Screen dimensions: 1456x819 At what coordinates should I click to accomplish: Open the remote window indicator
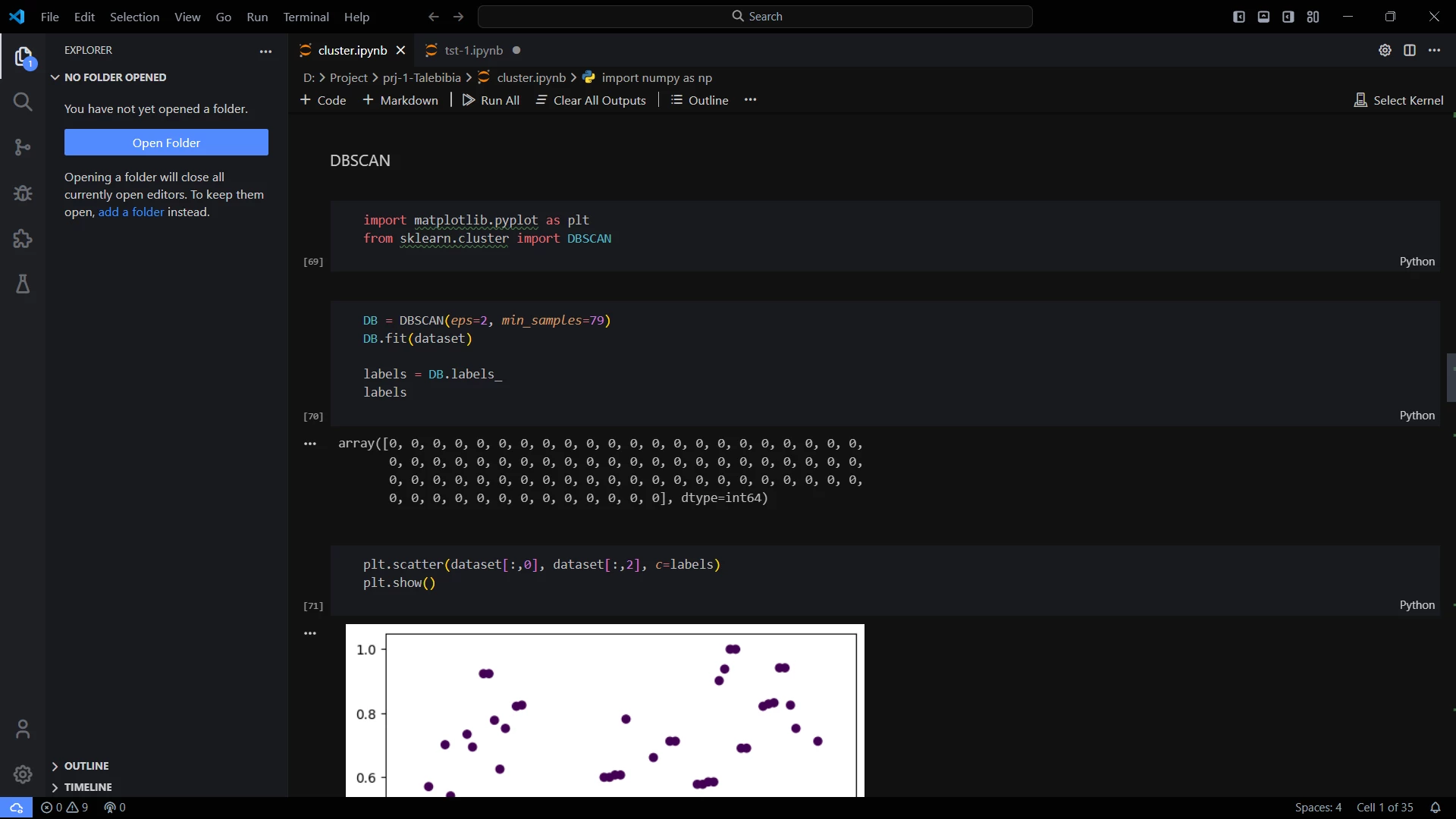tap(16, 808)
